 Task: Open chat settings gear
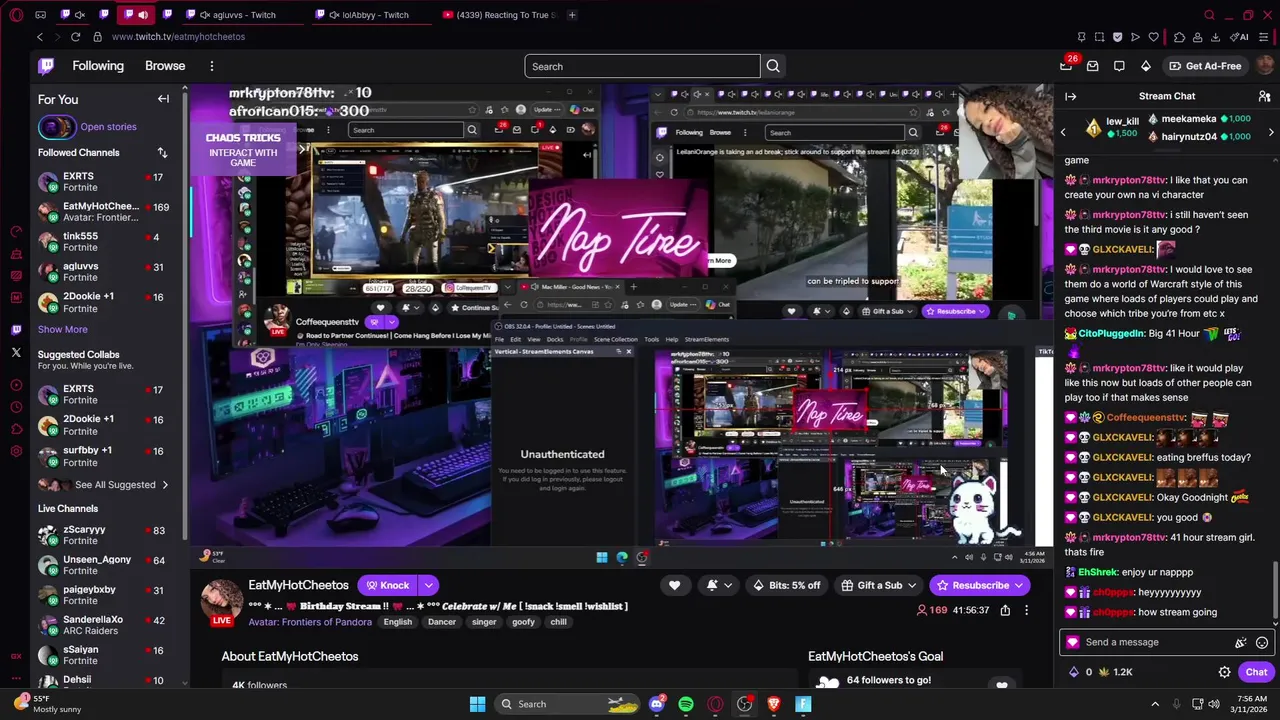[1224, 672]
